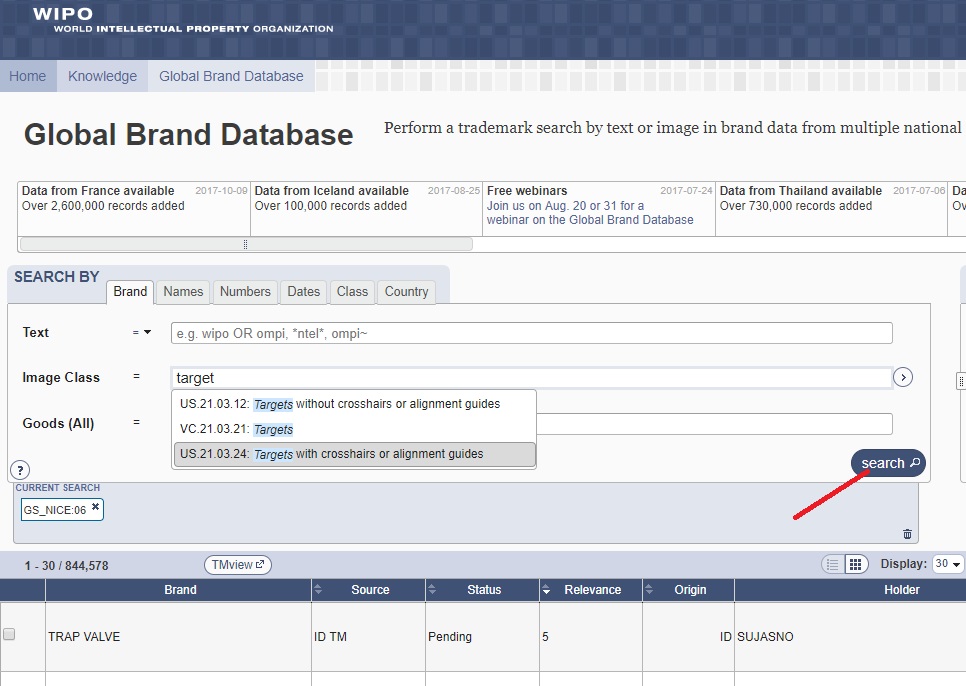
Task: Open the TMview external link
Action: click(x=238, y=565)
